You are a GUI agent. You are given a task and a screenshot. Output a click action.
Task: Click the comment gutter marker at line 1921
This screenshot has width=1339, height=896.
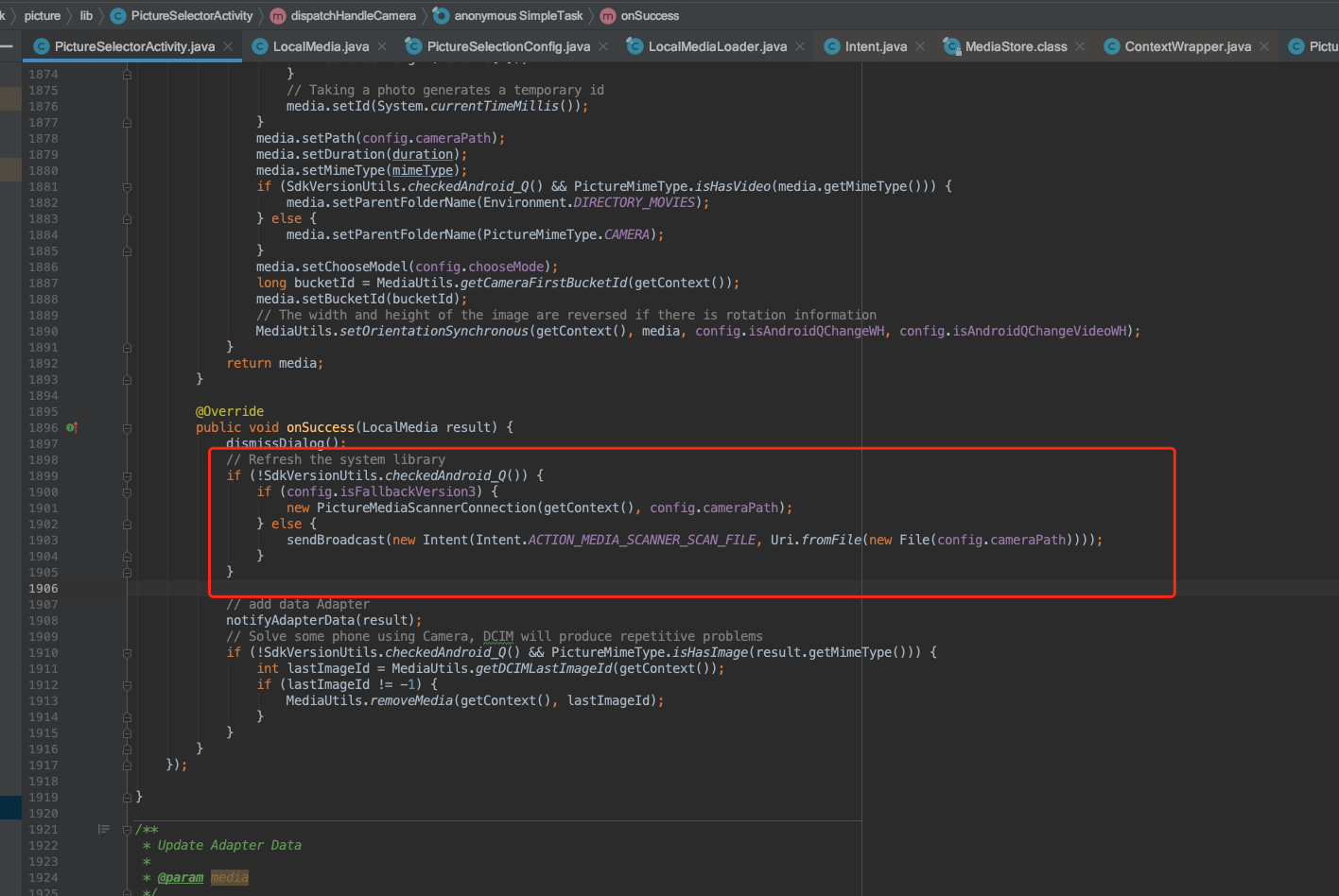point(103,829)
